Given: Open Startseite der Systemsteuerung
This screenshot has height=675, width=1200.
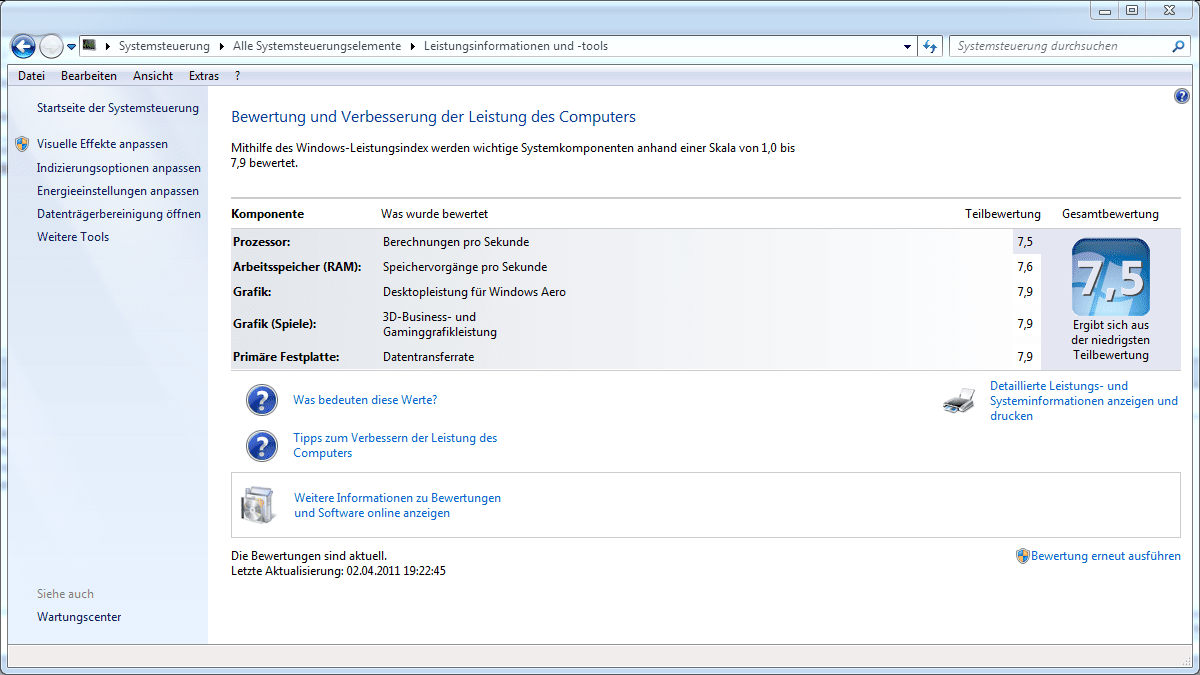Looking at the screenshot, I should (118, 108).
